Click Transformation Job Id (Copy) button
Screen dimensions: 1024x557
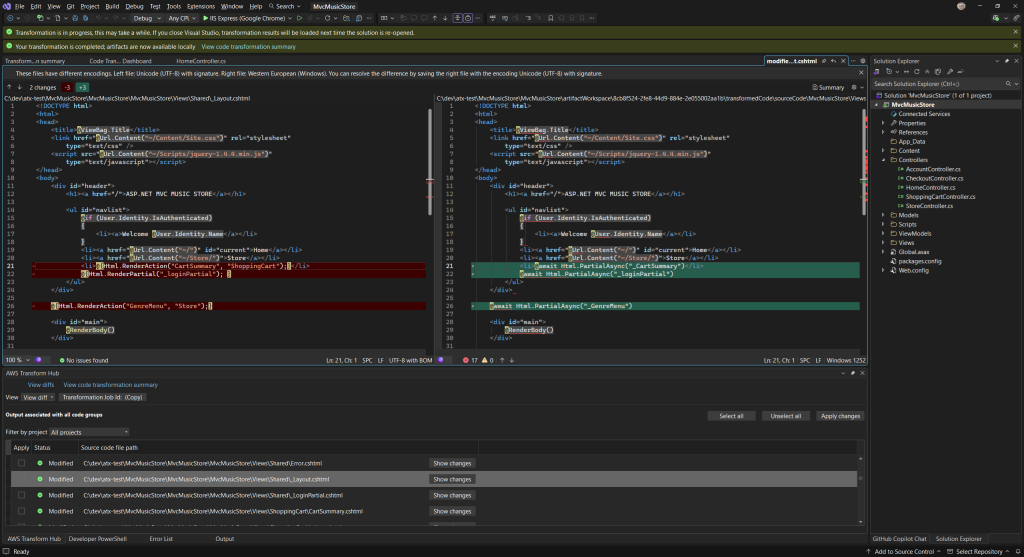(103, 397)
